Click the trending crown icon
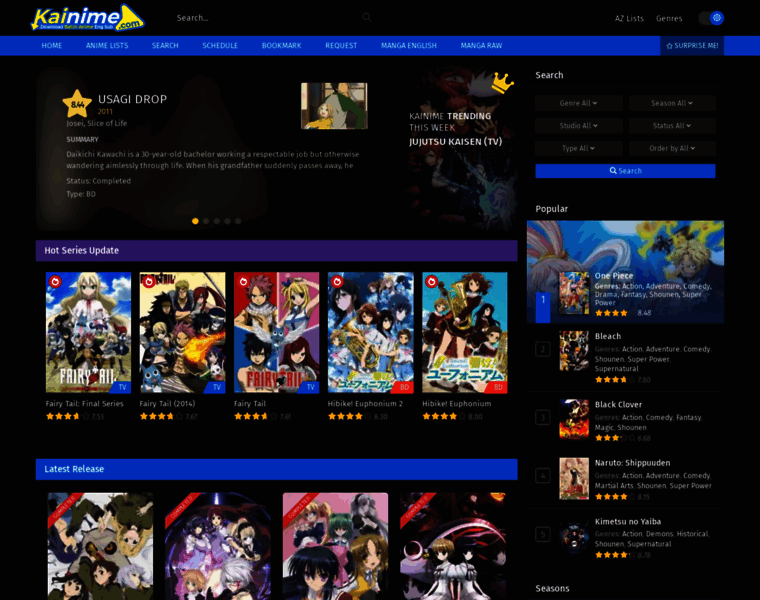Viewport: 760px width, 600px height. click(503, 82)
